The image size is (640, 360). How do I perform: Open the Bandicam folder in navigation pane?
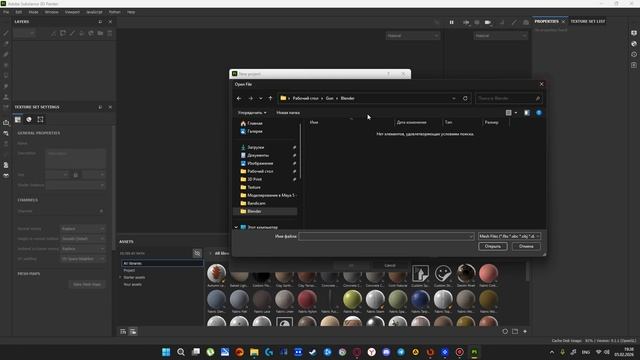256,203
